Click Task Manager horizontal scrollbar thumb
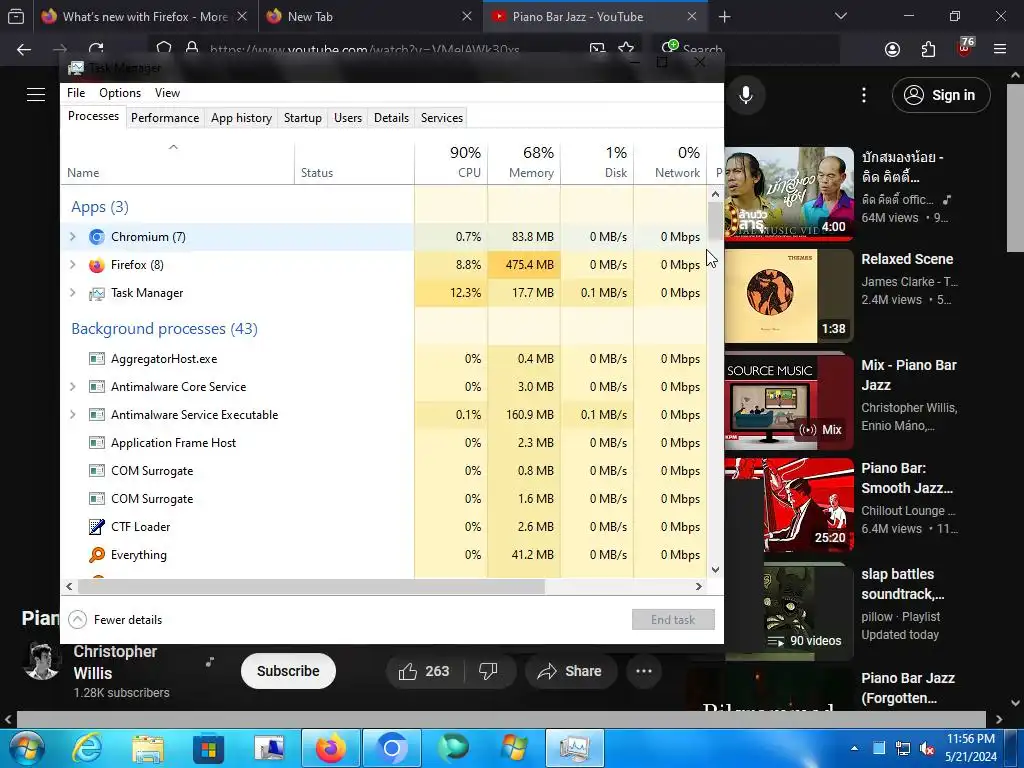1024x768 pixels. (312, 586)
